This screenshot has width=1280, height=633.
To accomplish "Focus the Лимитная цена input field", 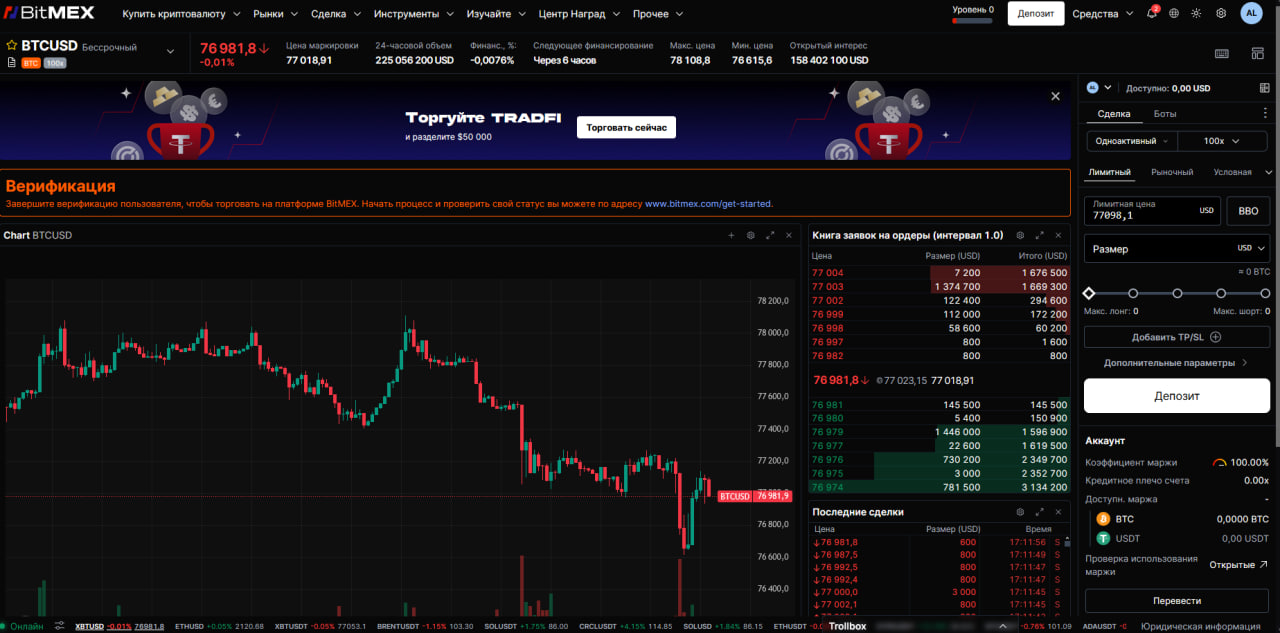I will (x=1153, y=212).
